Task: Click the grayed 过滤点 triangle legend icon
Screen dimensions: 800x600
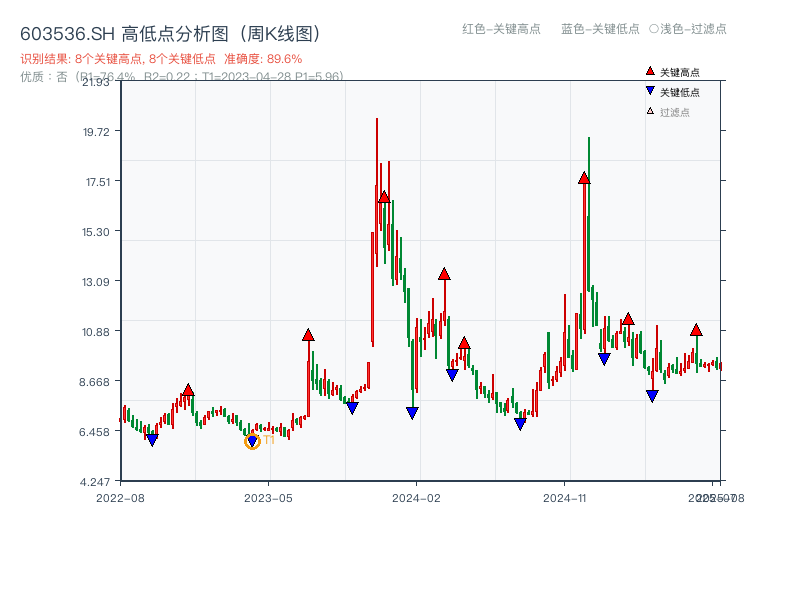Action: click(650, 110)
